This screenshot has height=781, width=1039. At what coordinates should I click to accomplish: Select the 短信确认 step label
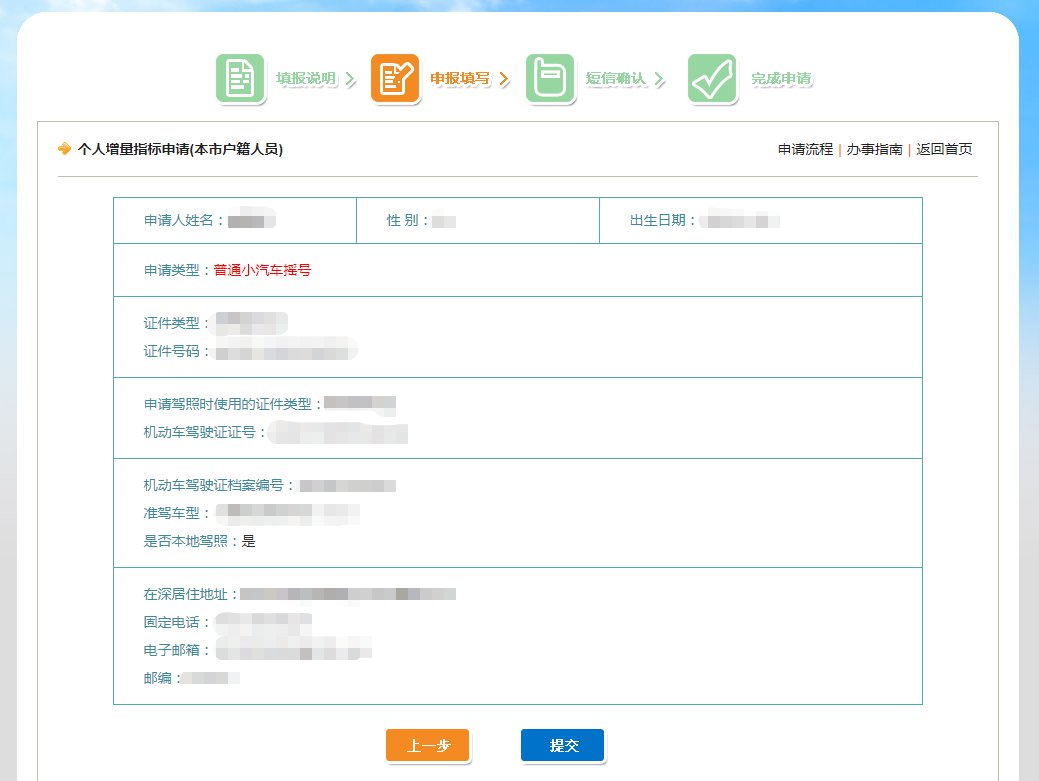616,78
